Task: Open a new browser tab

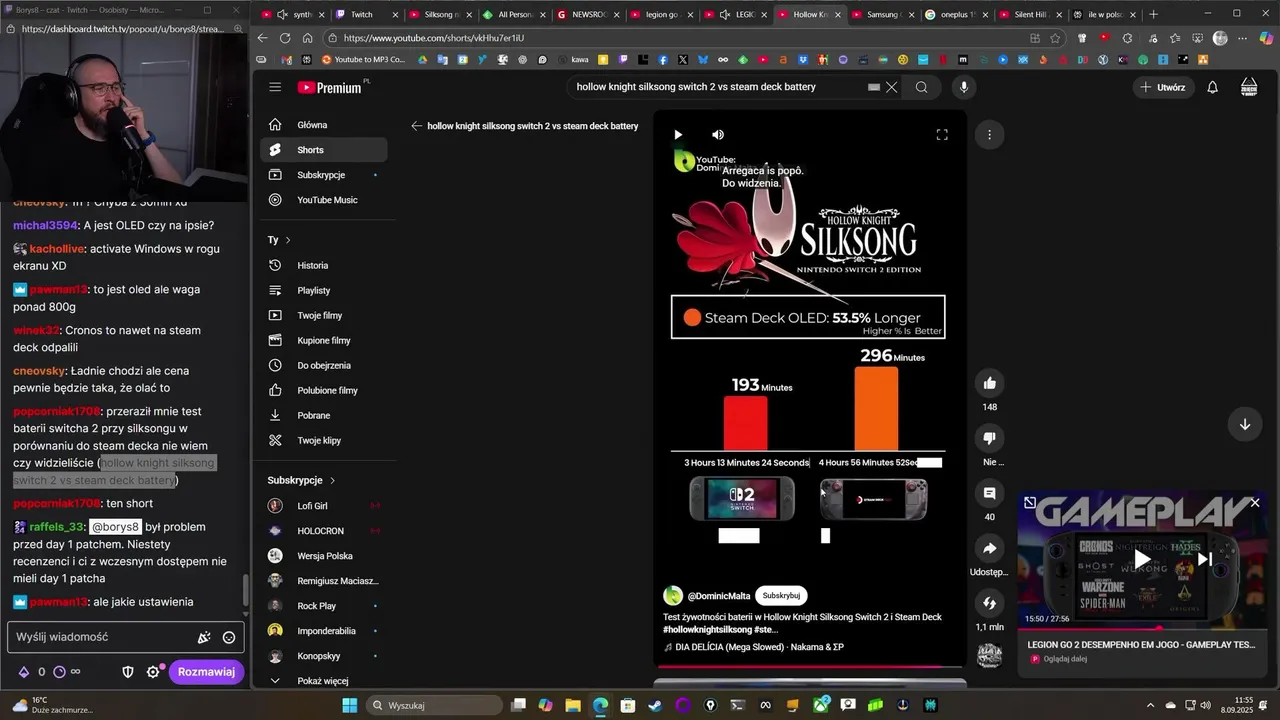Action: [1153, 14]
